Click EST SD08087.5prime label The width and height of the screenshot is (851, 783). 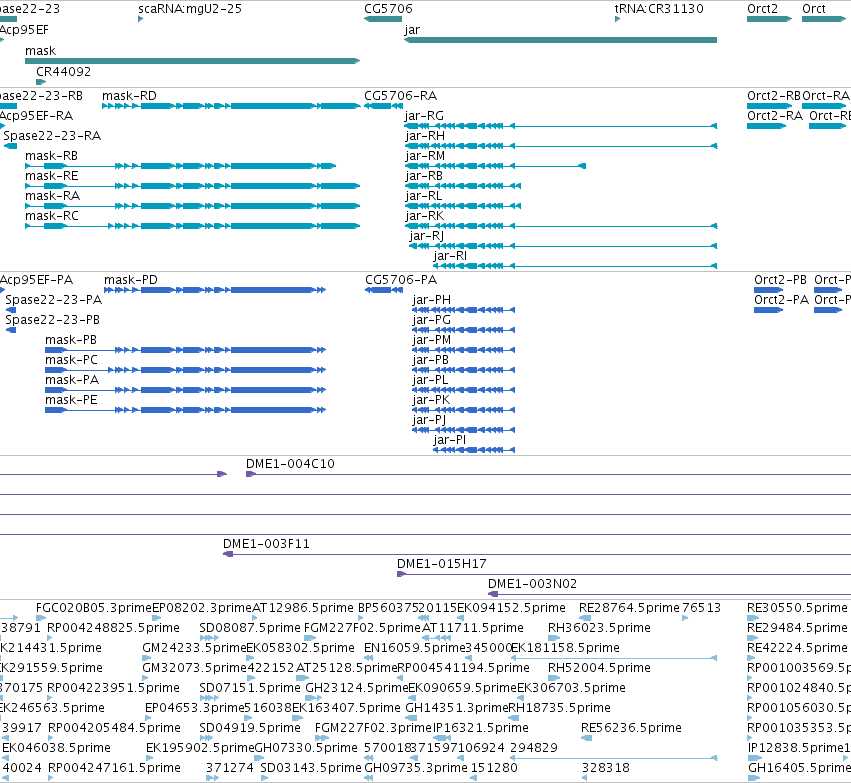click(250, 628)
